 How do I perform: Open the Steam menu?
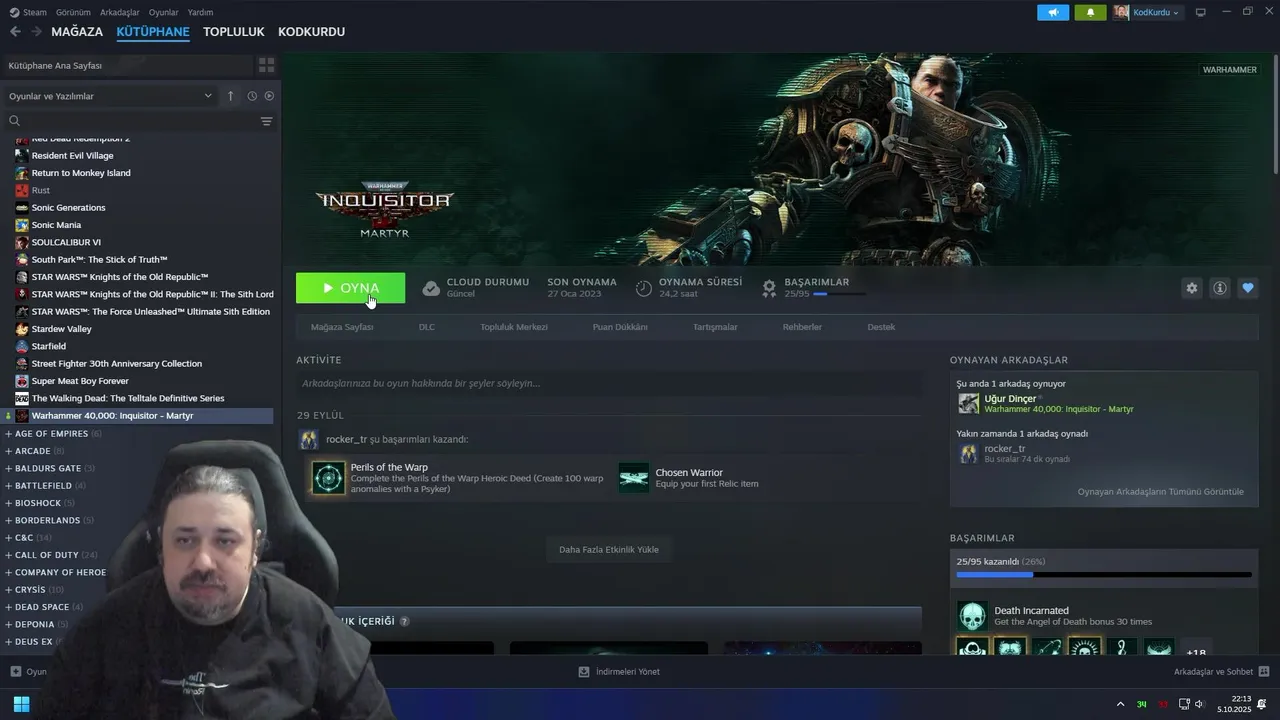(x=28, y=12)
